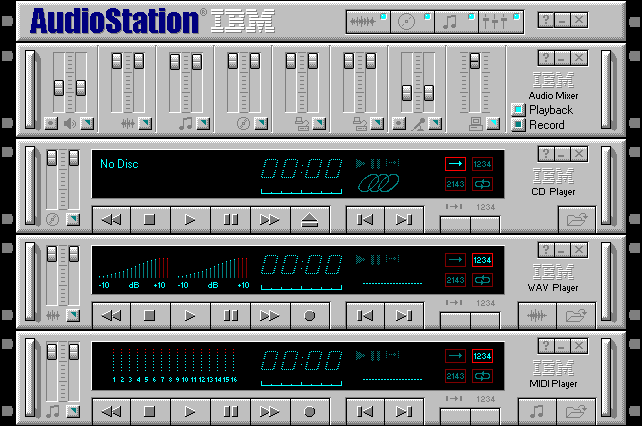Select the Record option in Audio Mixer
Viewport: 642px width, 426px height.
coord(518,125)
